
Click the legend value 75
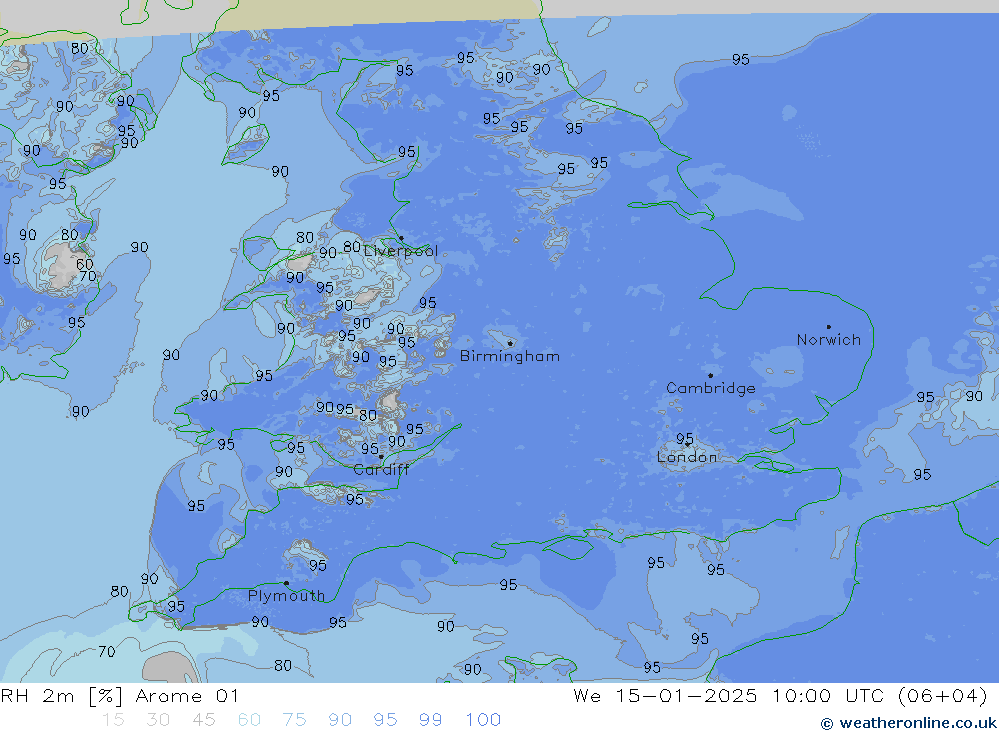[x=294, y=720]
